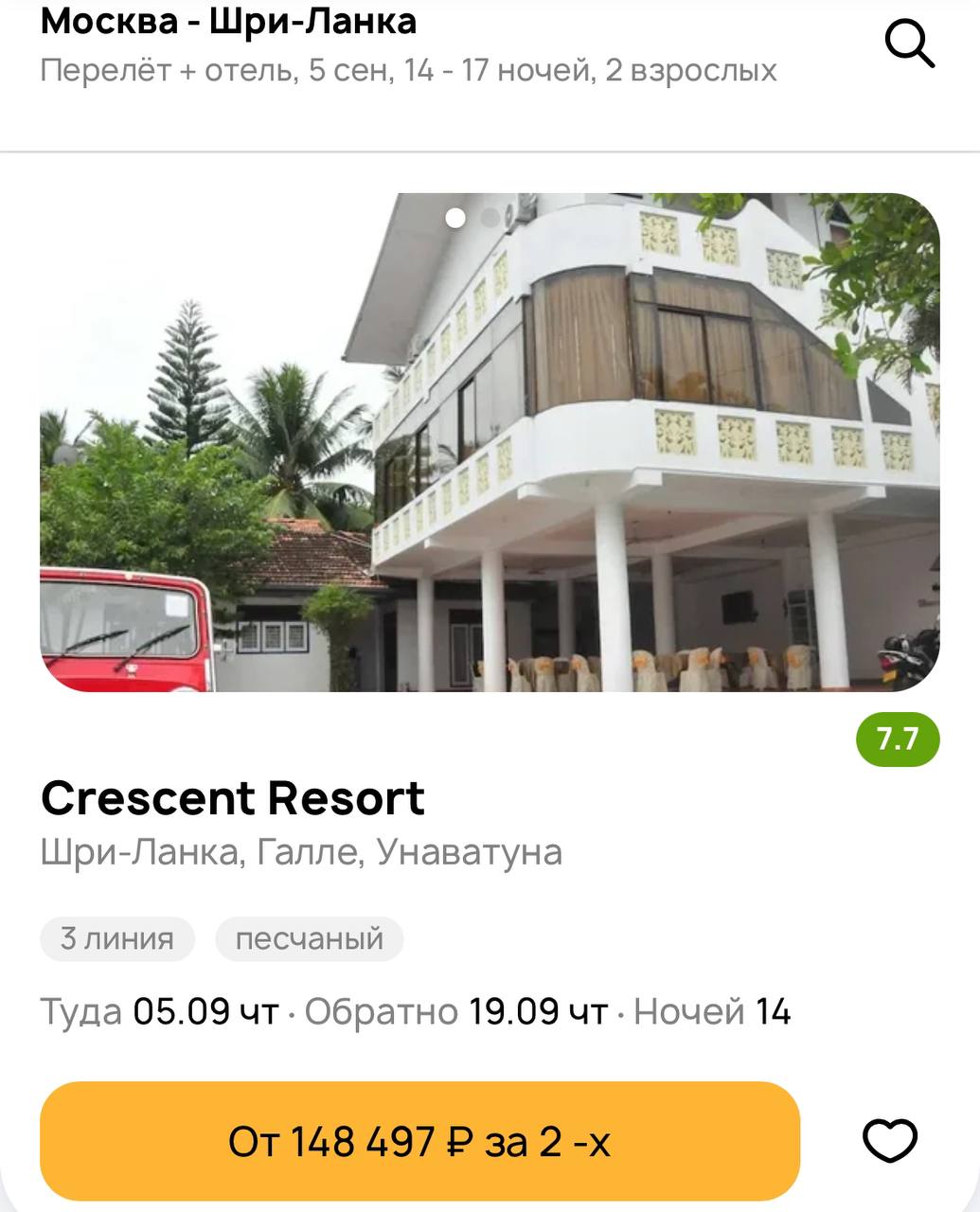Switch to the second photo carousel dot
The height and width of the screenshot is (1212, 980).
click(490, 218)
